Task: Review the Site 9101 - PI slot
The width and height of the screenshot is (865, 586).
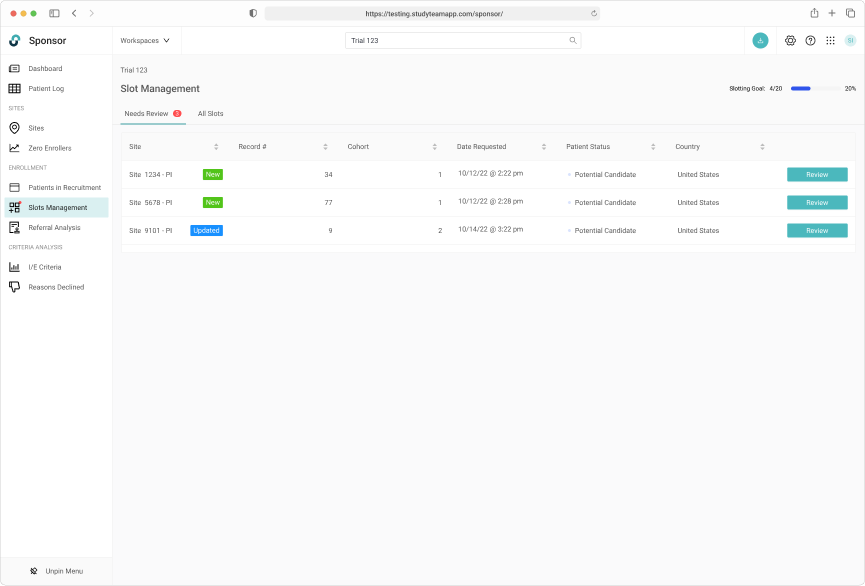Action: (817, 231)
